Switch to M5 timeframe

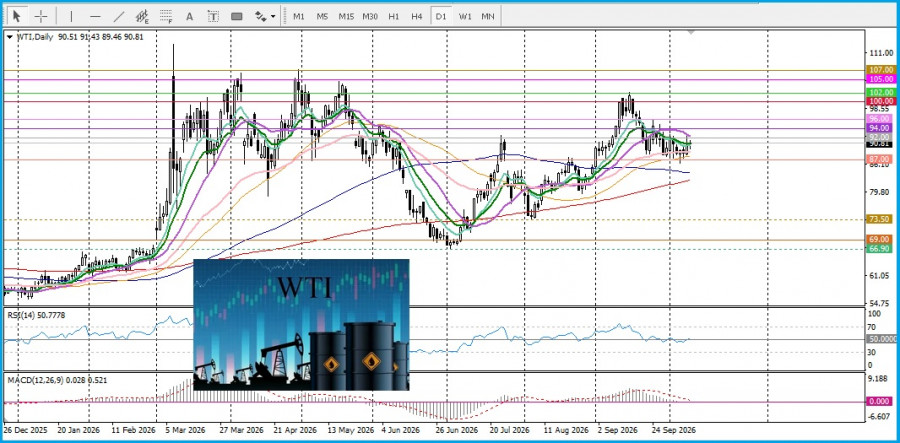coord(322,16)
